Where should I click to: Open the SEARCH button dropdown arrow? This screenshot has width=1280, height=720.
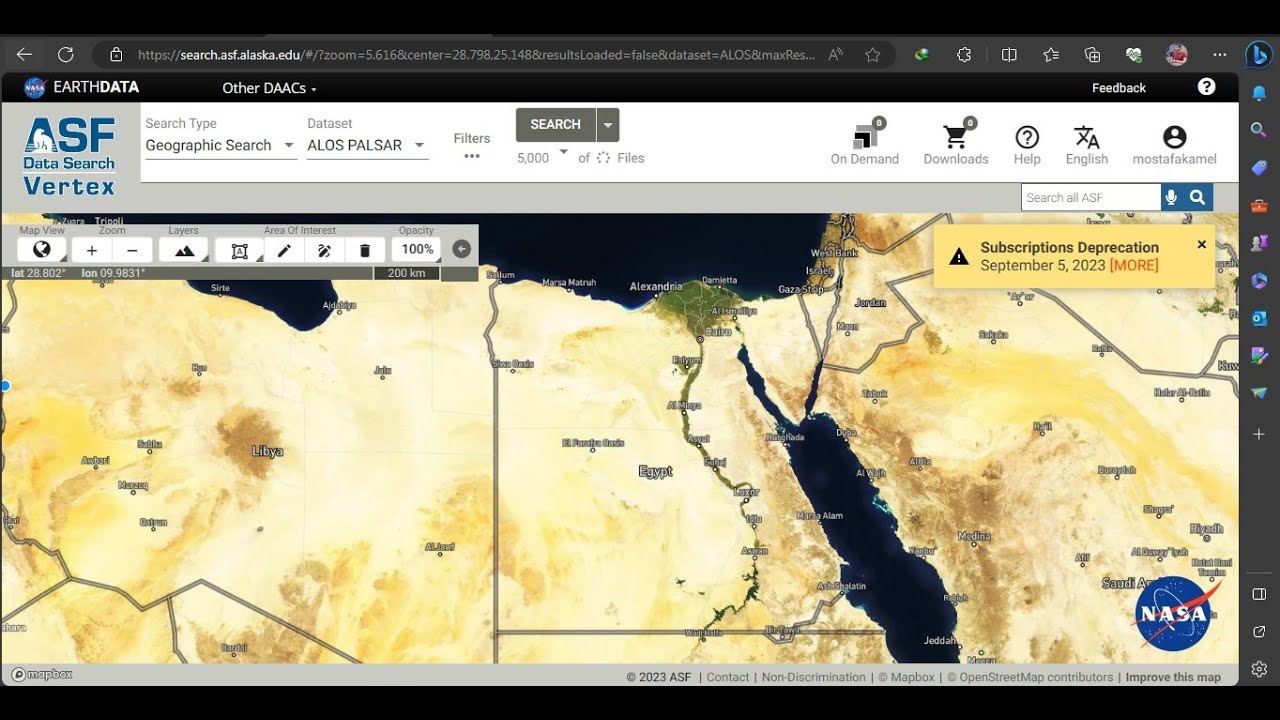(x=608, y=125)
